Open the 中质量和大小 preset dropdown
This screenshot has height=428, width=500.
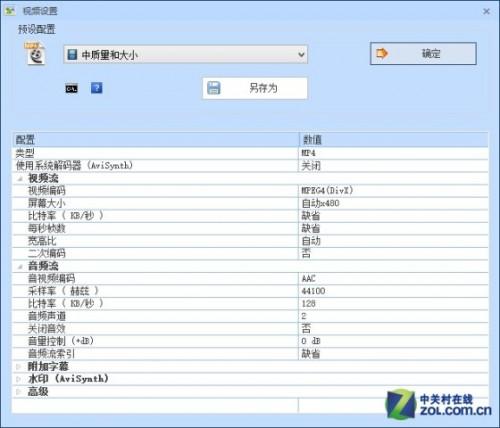coord(185,54)
